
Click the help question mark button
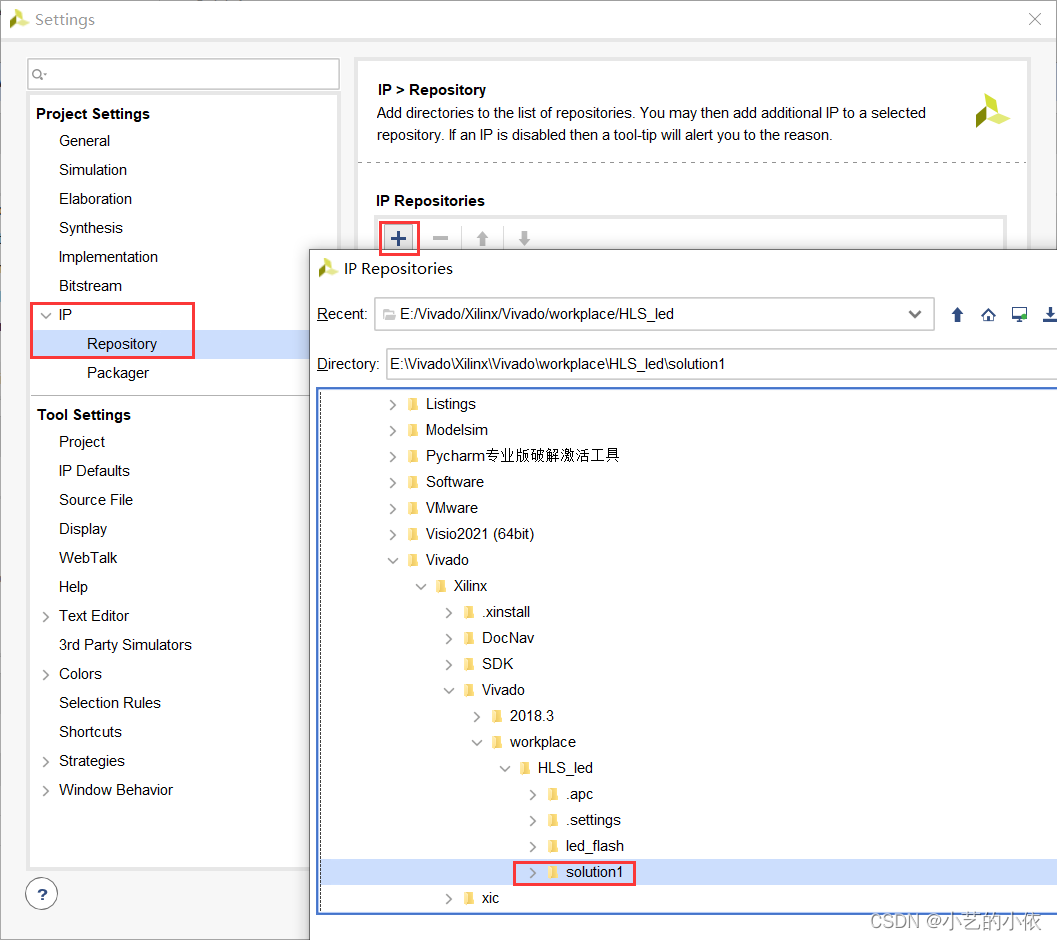tap(42, 894)
